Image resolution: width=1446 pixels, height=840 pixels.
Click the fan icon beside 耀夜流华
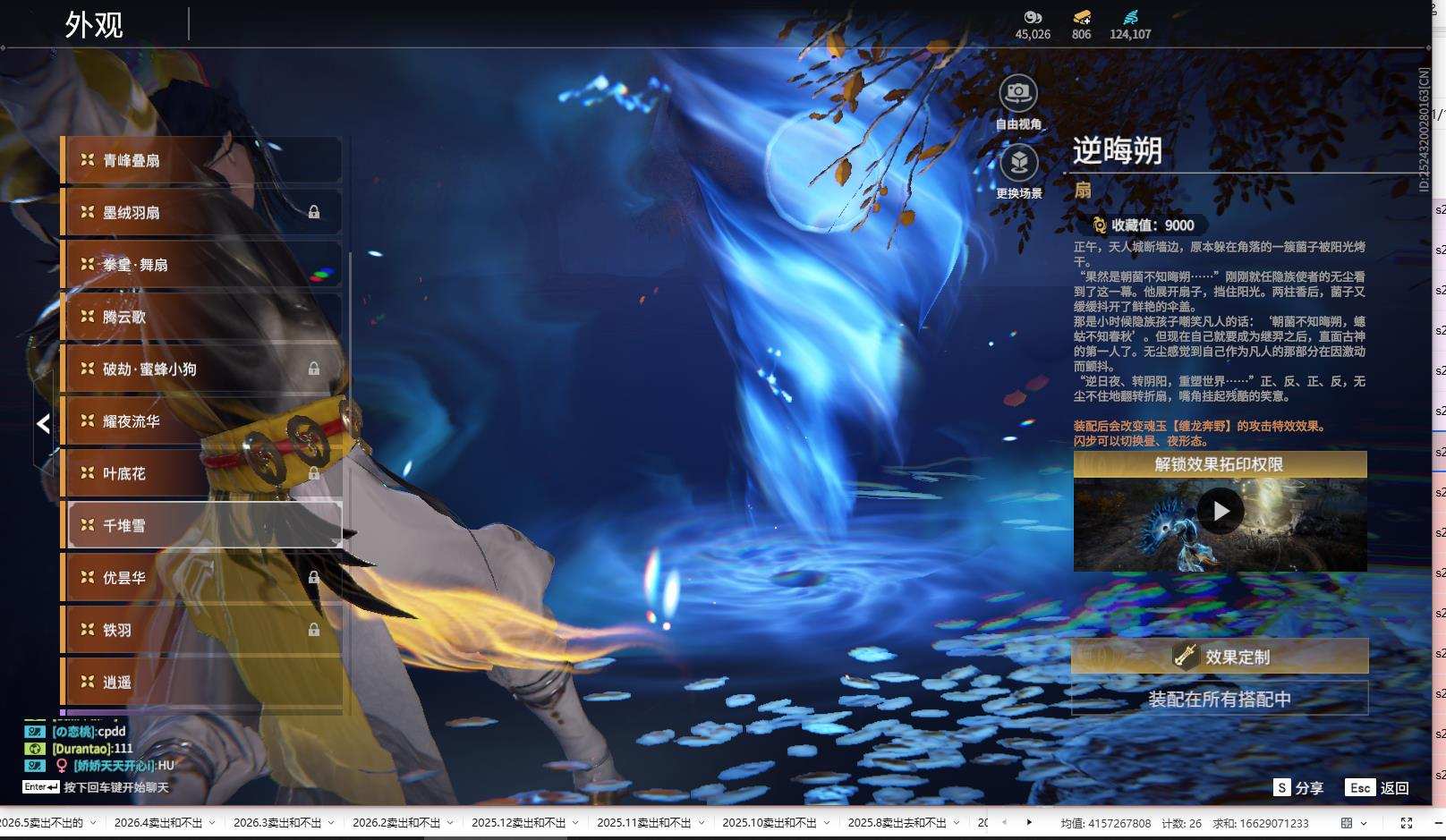pyautogui.click(x=88, y=420)
